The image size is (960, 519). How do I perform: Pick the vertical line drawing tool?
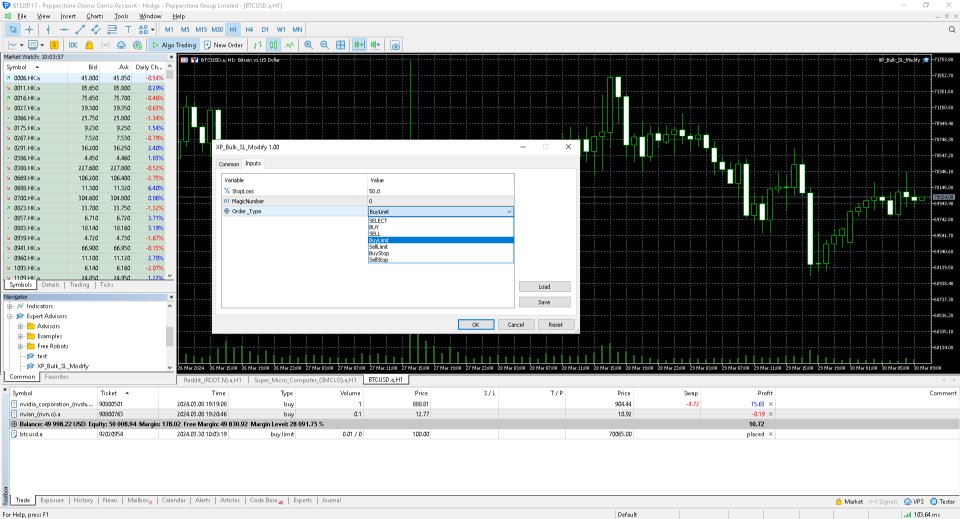(48, 29)
